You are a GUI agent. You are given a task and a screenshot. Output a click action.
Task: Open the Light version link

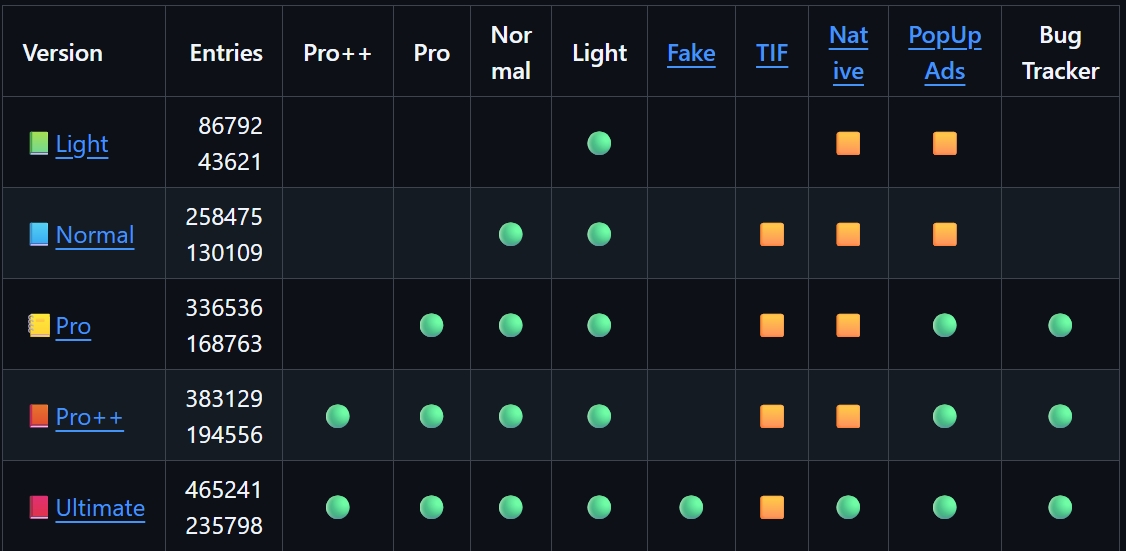(82, 144)
